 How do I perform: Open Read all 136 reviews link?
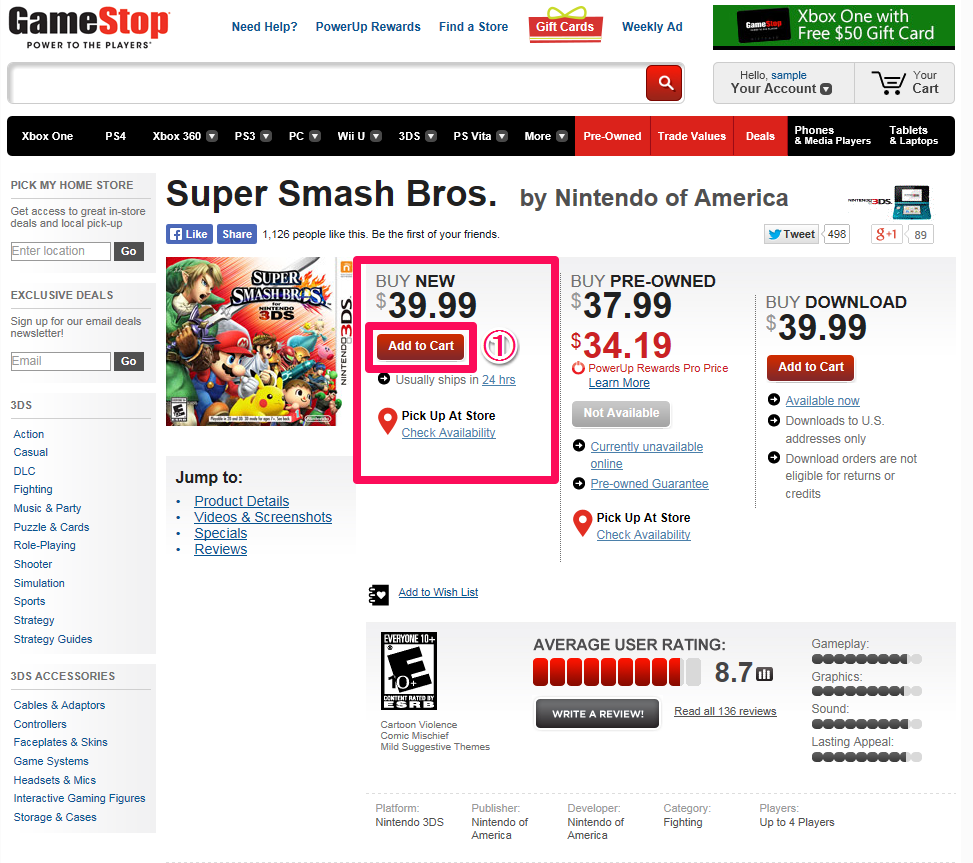click(x=725, y=711)
